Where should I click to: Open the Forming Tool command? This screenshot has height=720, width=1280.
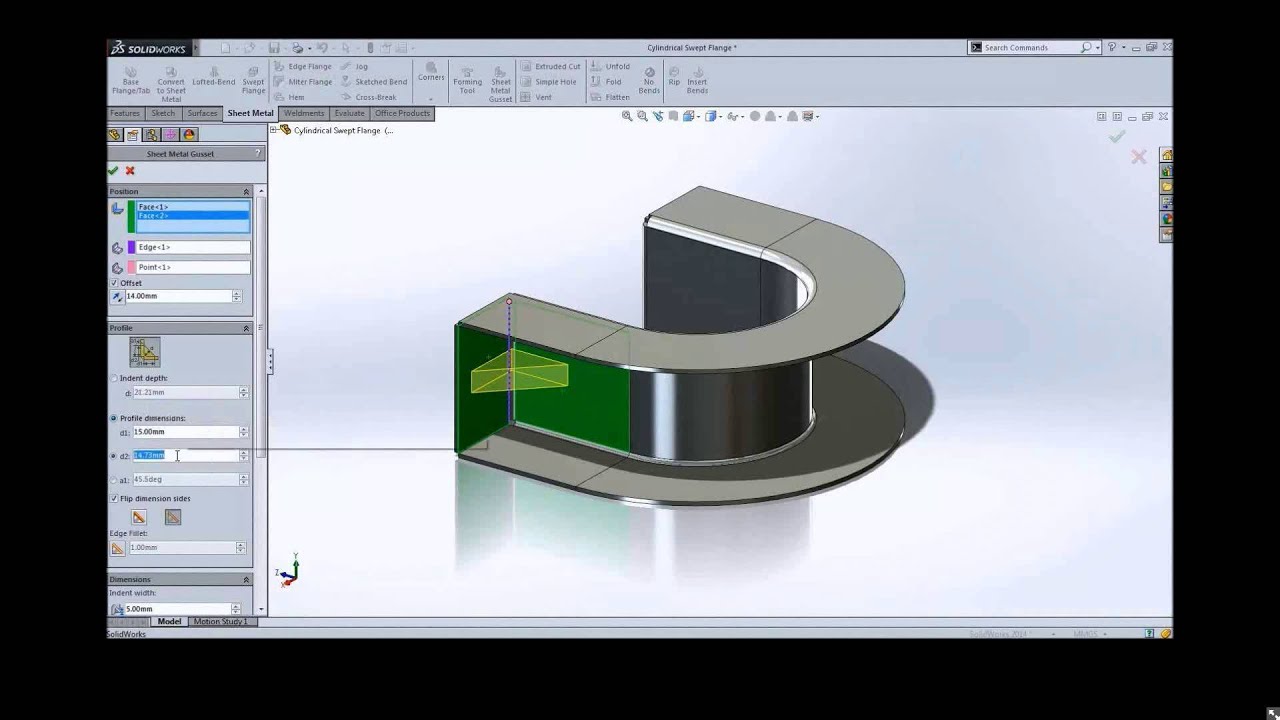[x=467, y=80]
